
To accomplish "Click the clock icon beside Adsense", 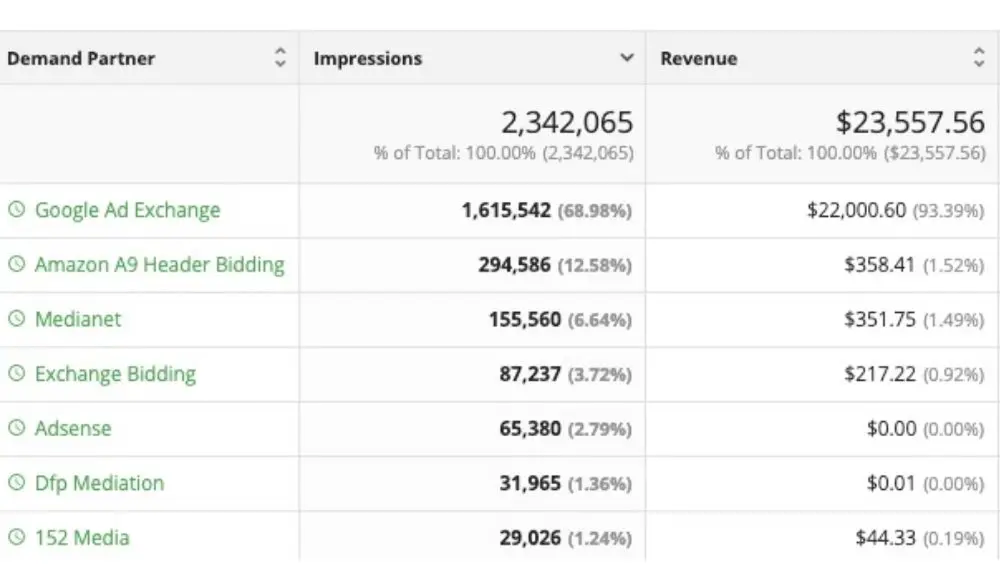I will [16, 428].
